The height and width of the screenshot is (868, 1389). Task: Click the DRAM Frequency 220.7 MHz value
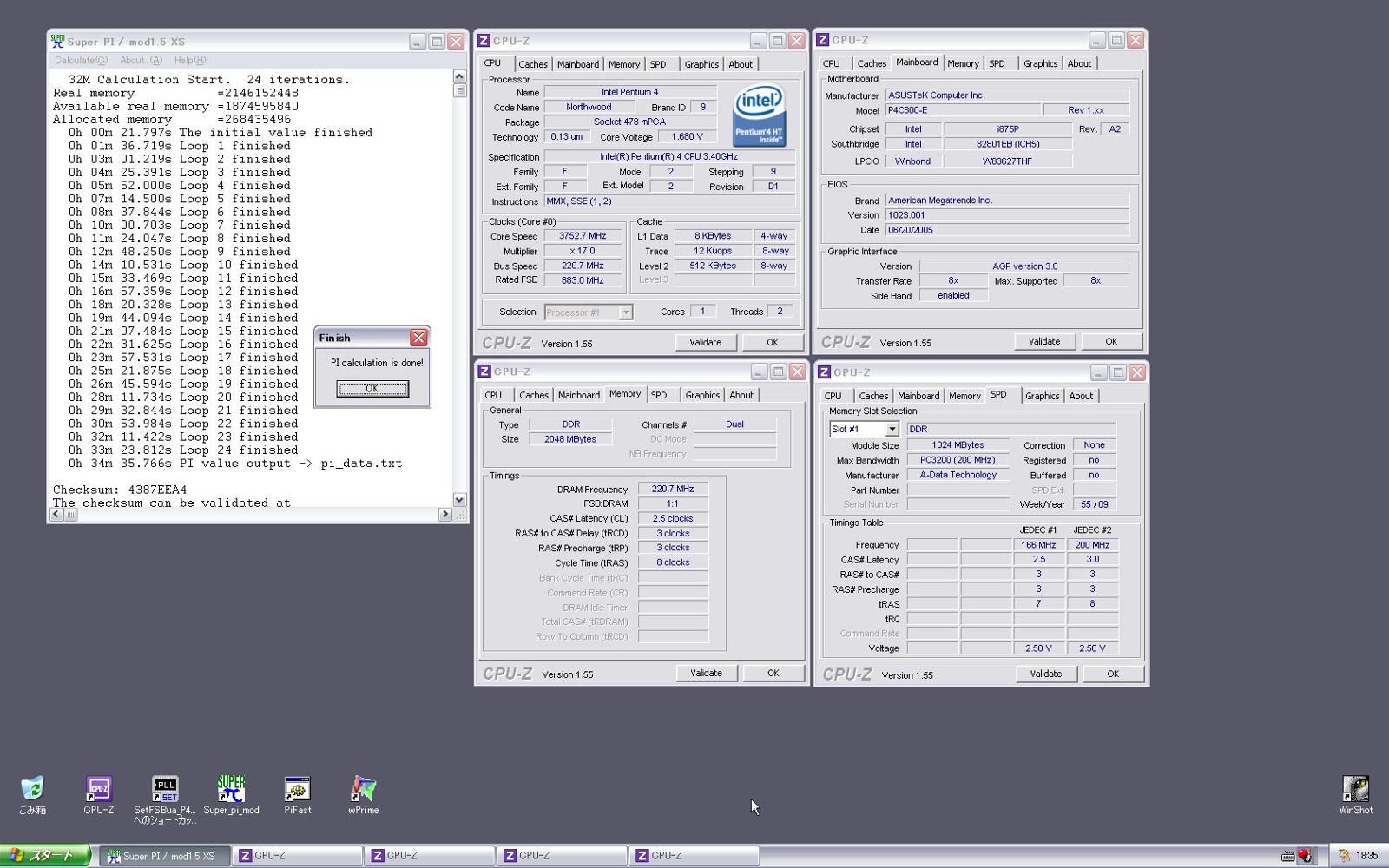pyautogui.click(x=673, y=489)
